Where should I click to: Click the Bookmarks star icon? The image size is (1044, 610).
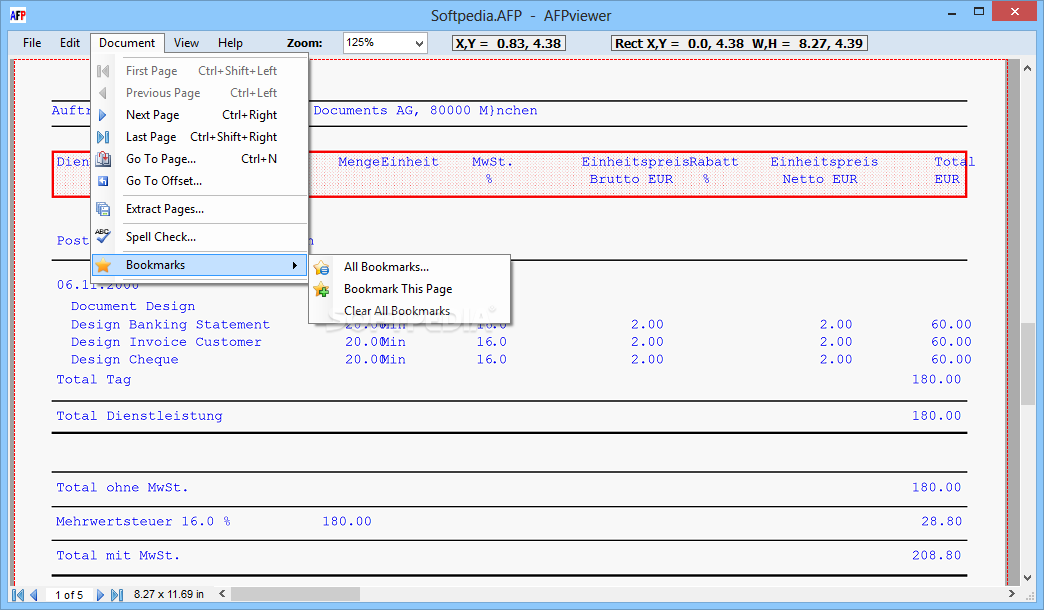click(x=103, y=265)
